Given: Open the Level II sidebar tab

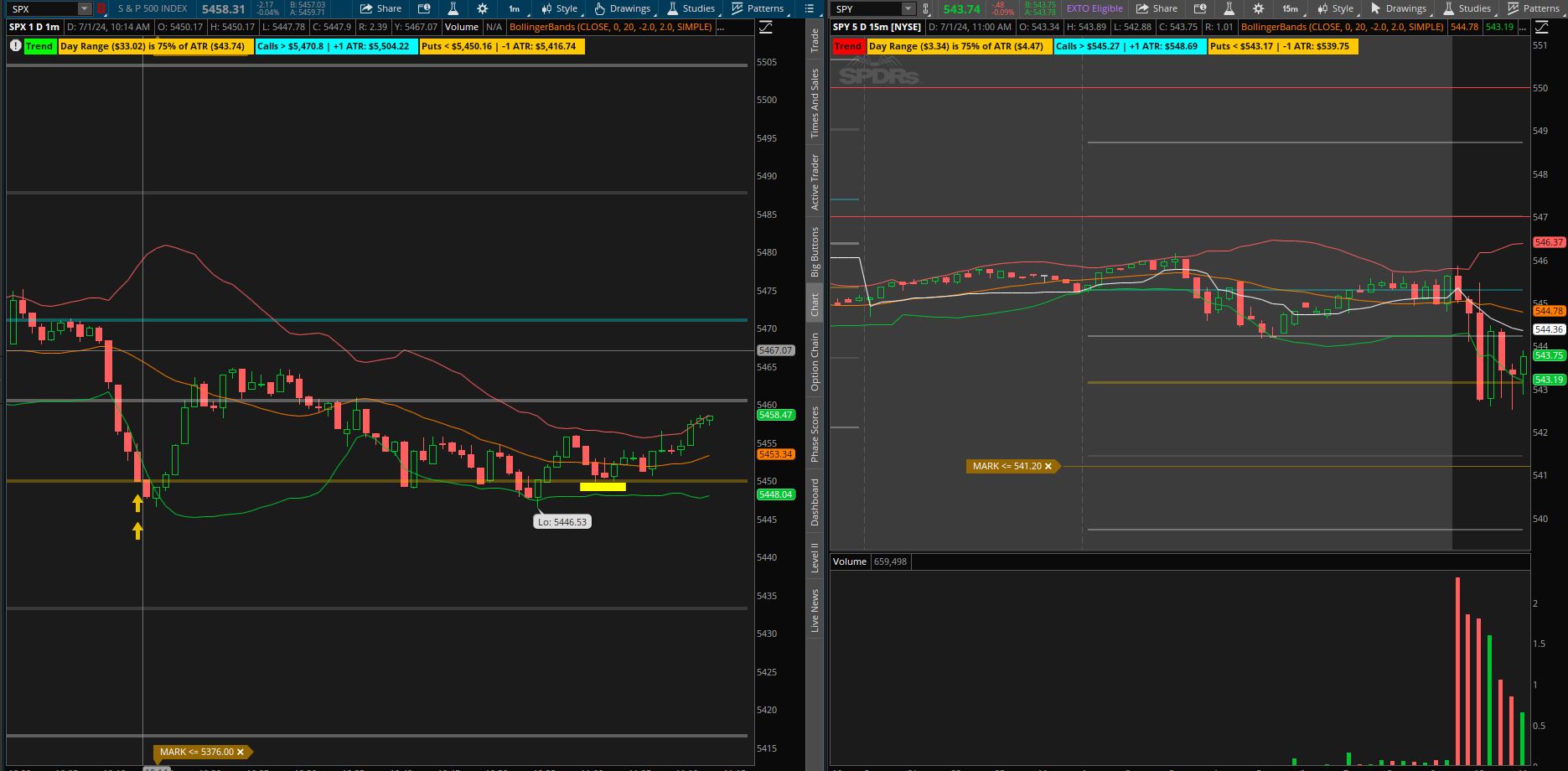Looking at the screenshot, I should click(815, 556).
